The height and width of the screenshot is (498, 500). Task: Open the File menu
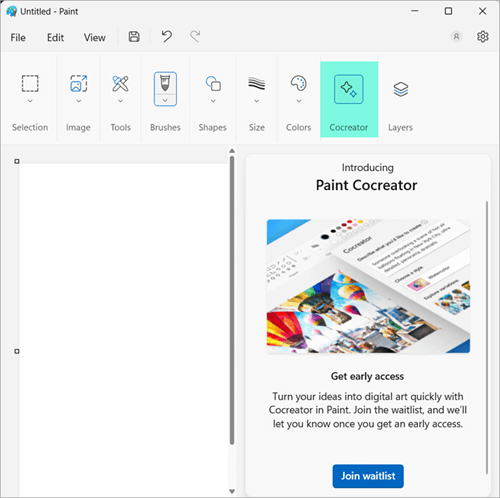[18, 38]
